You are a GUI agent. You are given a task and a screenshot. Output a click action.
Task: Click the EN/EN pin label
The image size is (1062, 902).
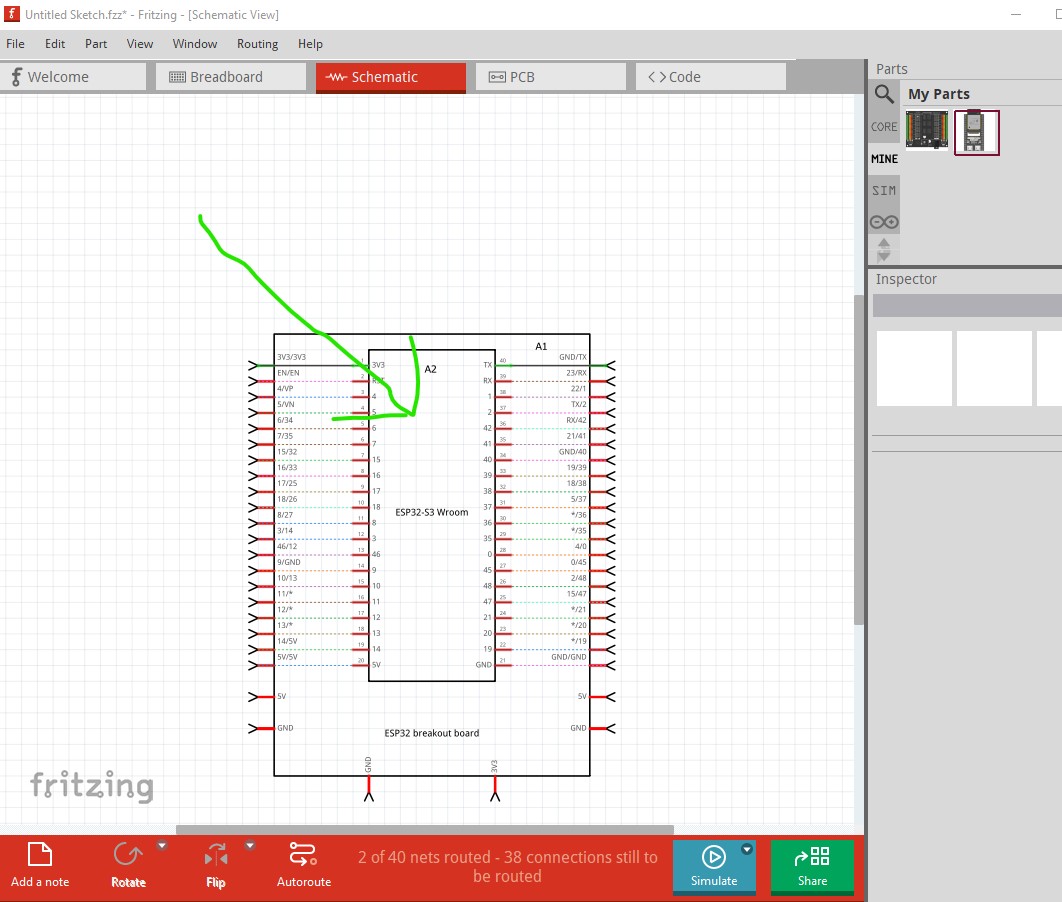click(x=288, y=373)
